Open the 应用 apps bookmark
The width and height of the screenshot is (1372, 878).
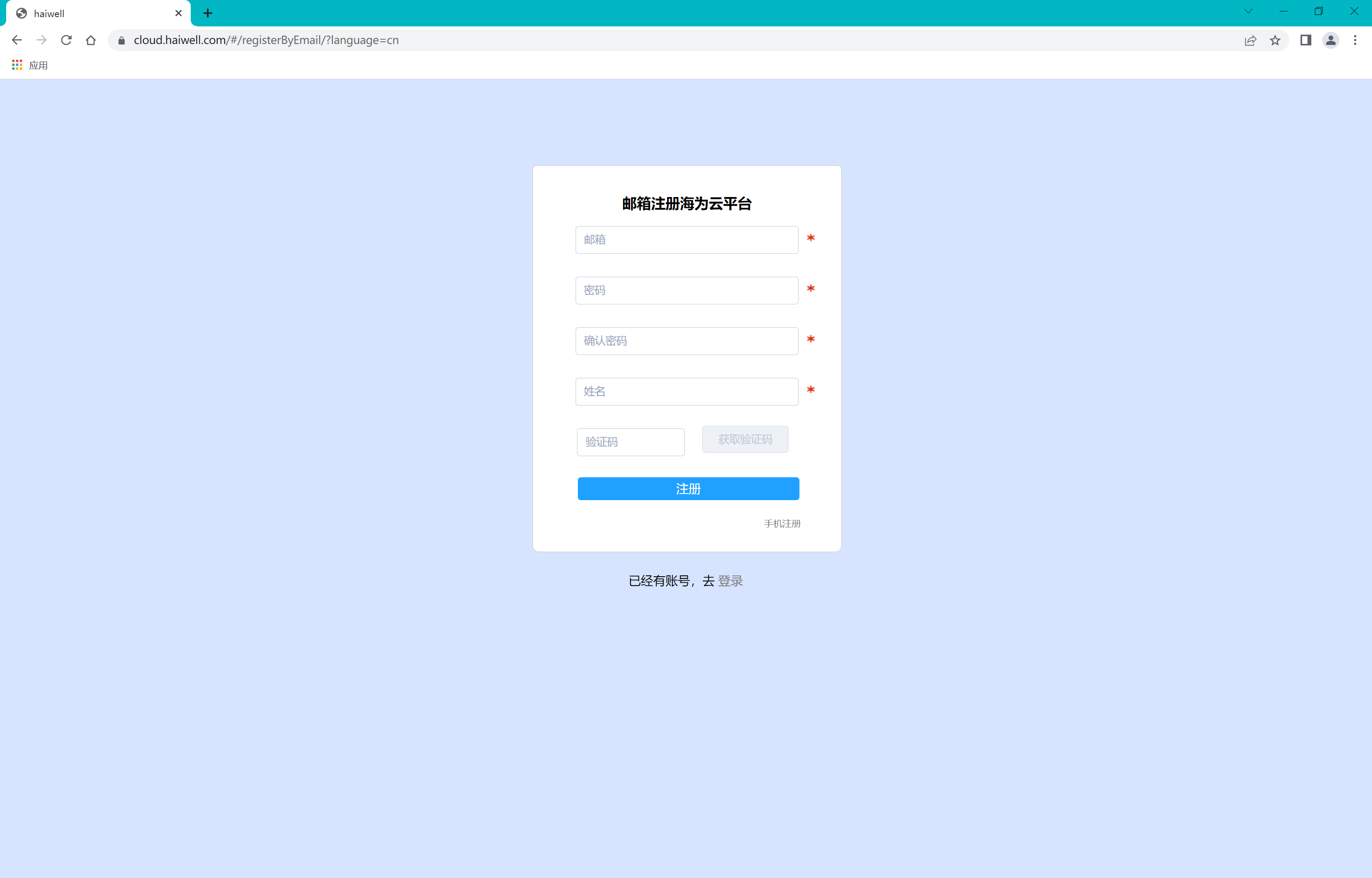click(30, 65)
